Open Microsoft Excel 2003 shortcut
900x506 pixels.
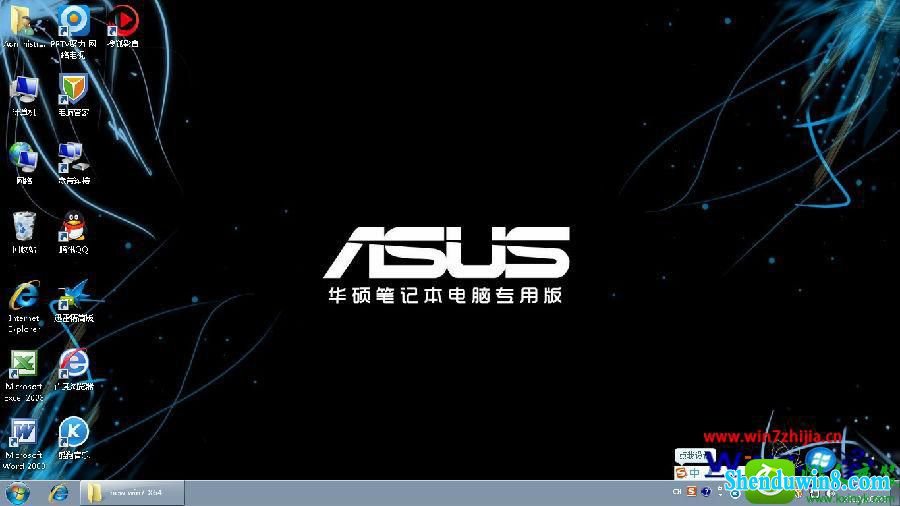(24, 375)
